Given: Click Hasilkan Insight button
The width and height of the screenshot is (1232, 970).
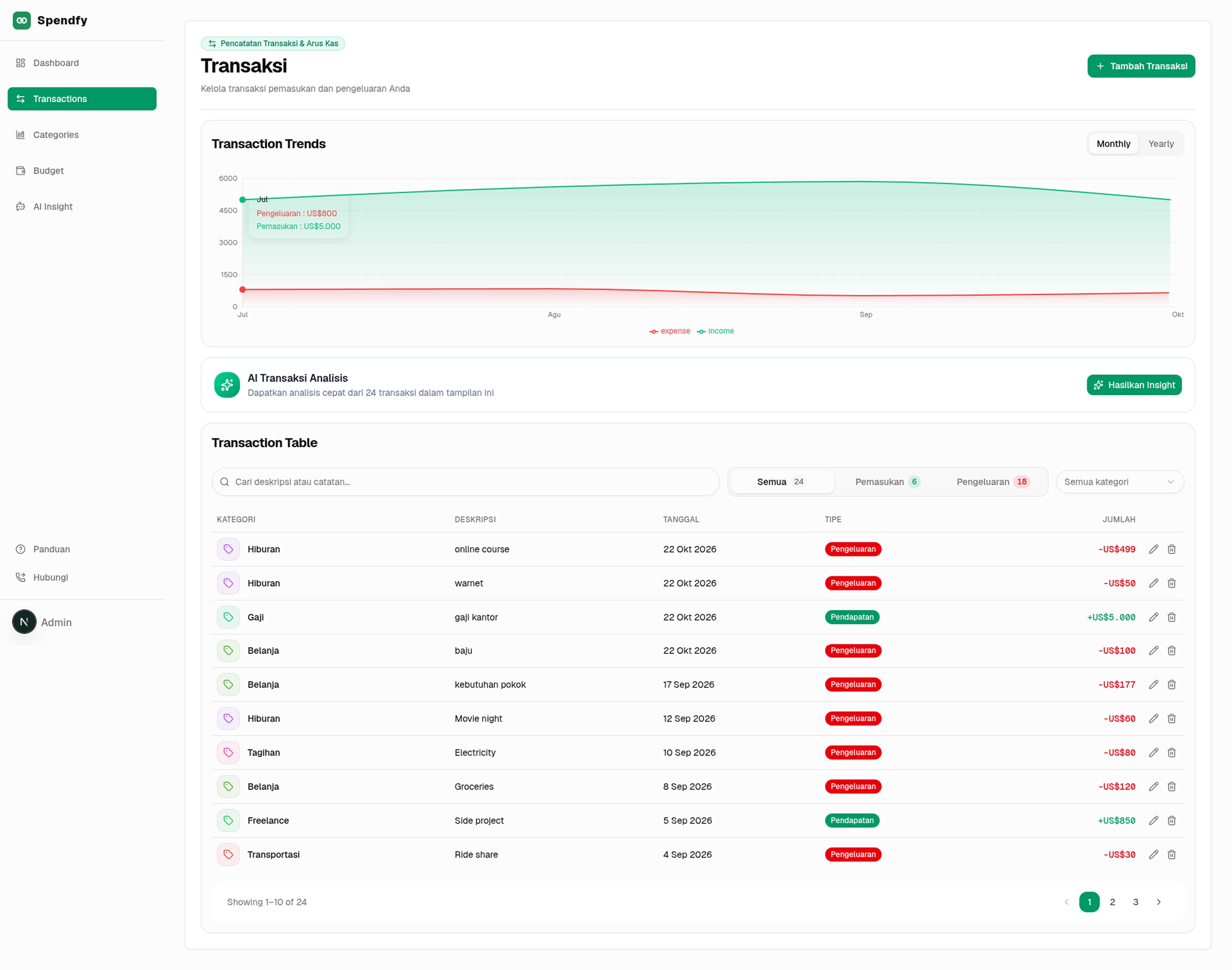Looking at the screenshot, I should [x=1134, y=385].
